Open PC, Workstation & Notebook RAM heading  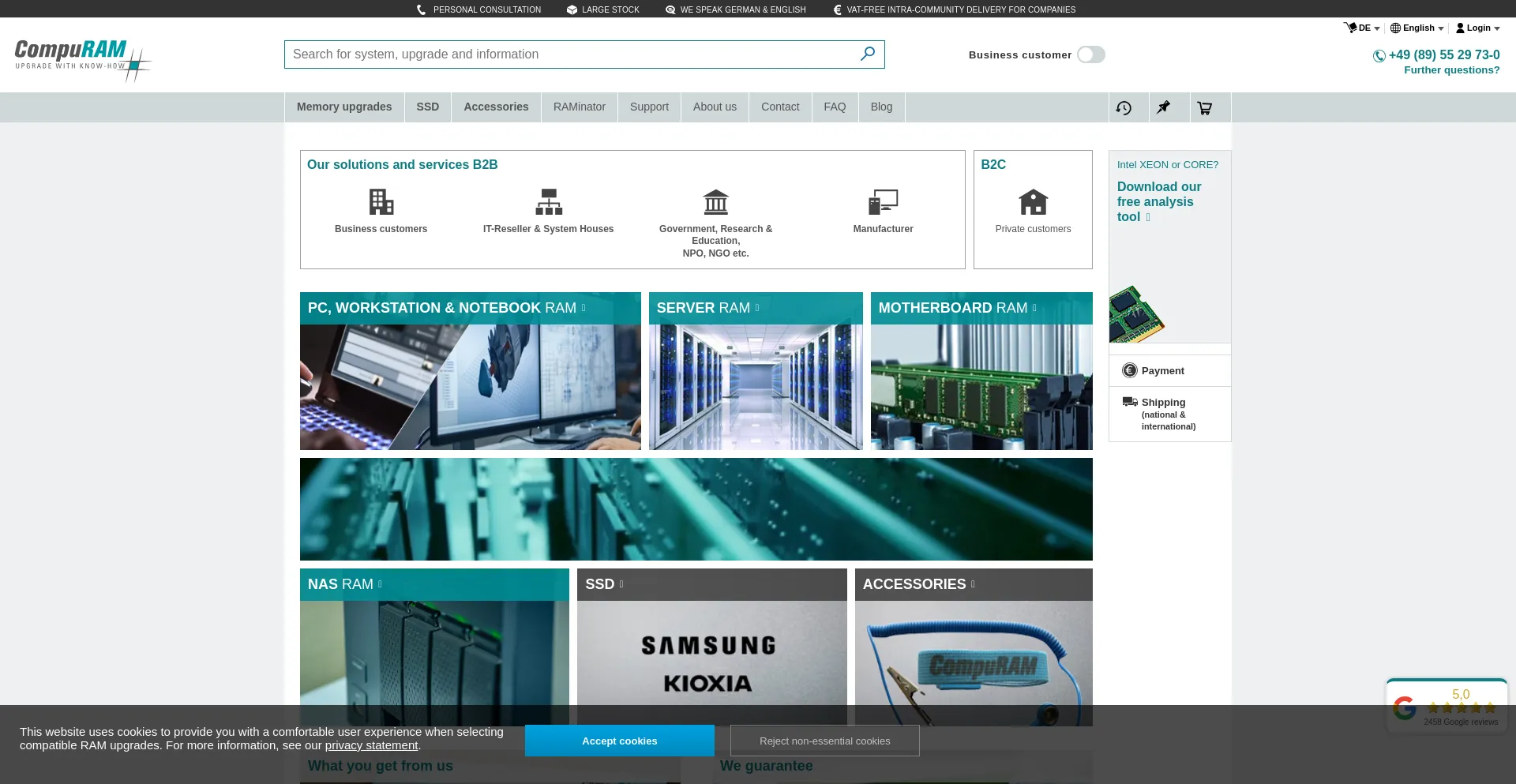(x=446, y=308)
